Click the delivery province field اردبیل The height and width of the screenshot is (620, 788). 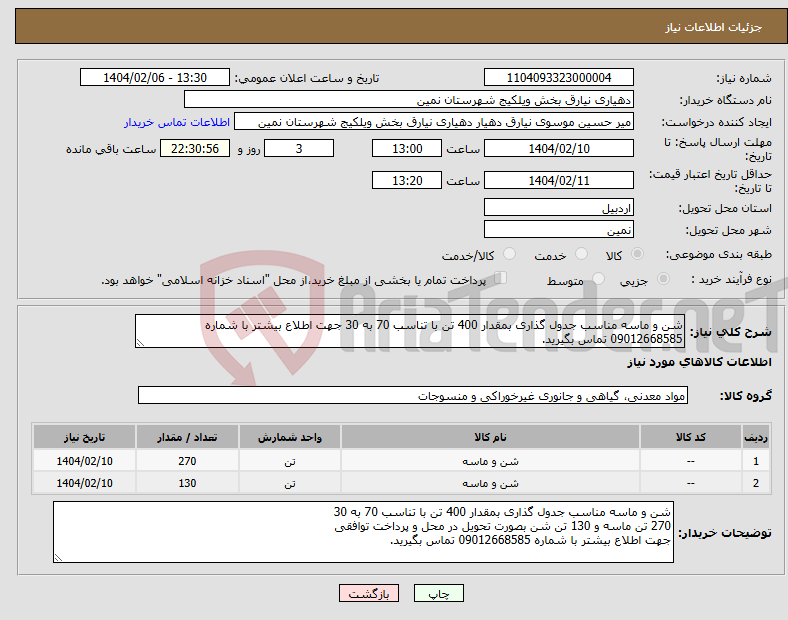[558, 208]
